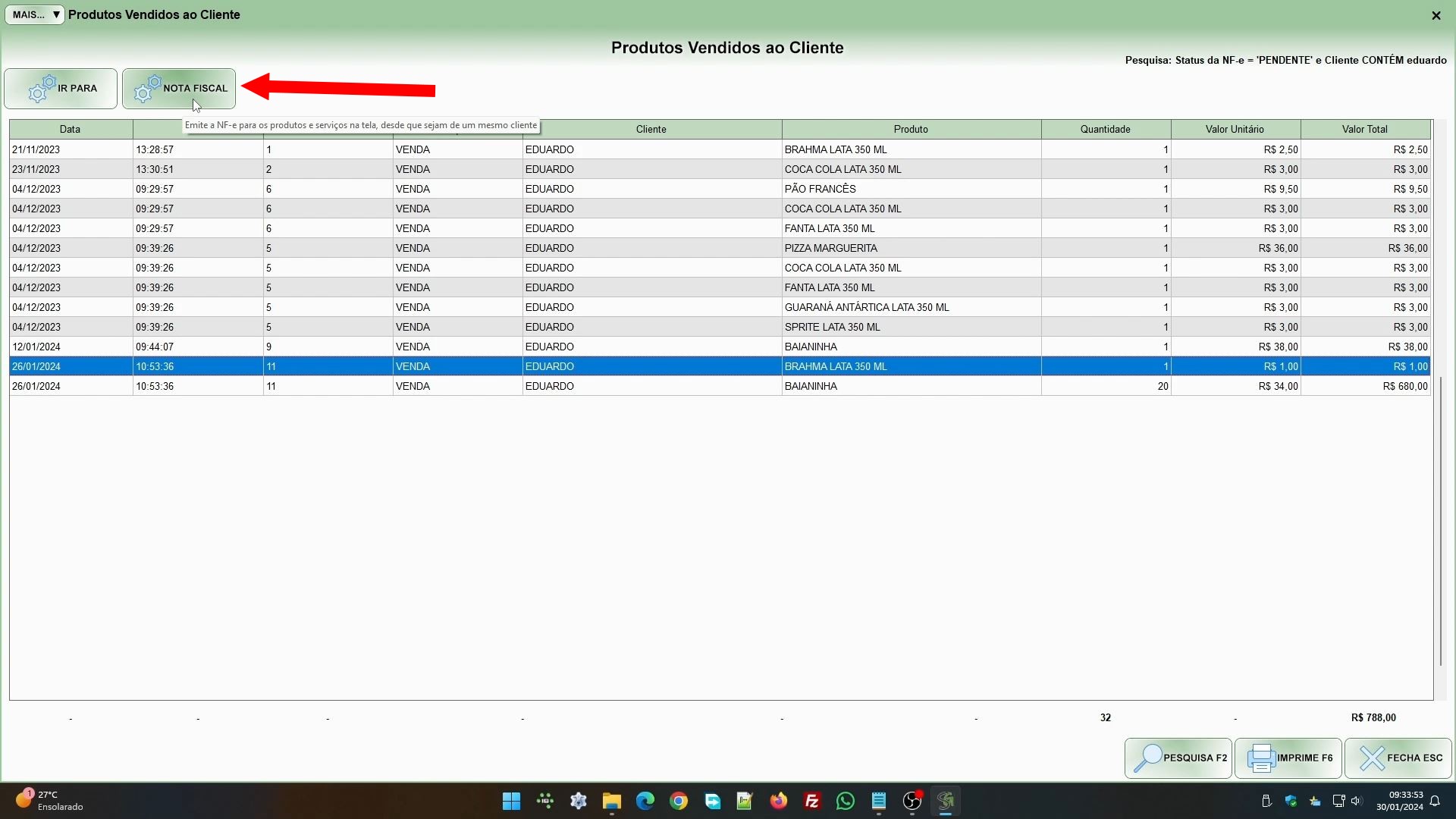1456x819 pixels.
Task: Open the notification bell in the system tray
Action: [1434, 801]
